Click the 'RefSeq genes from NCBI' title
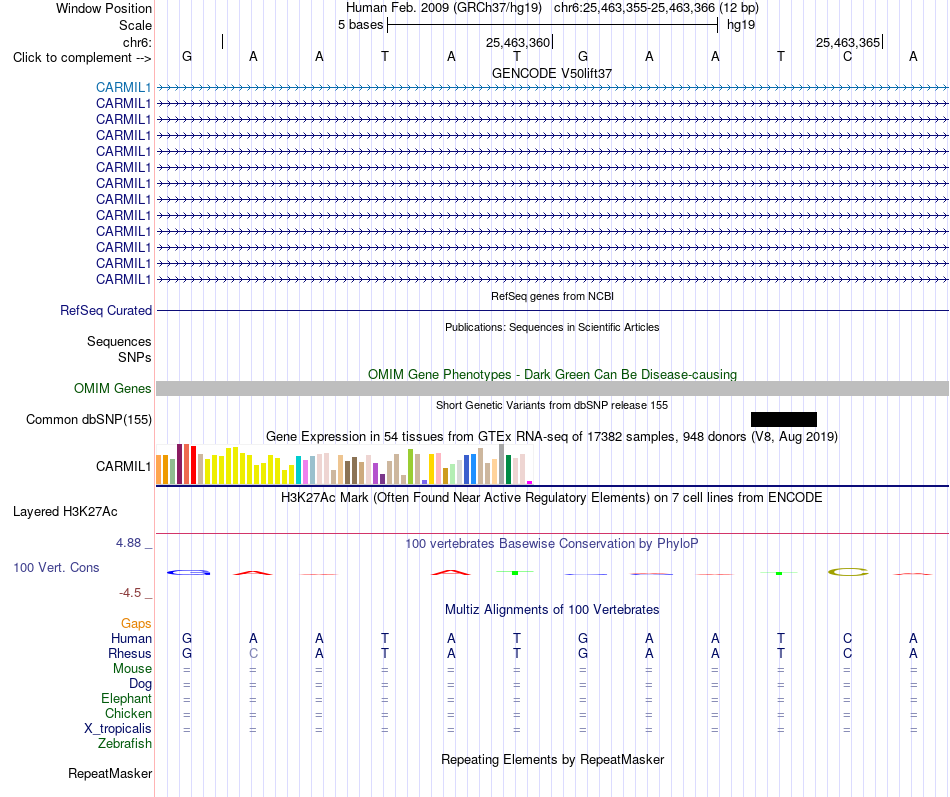 coord(552,296)
